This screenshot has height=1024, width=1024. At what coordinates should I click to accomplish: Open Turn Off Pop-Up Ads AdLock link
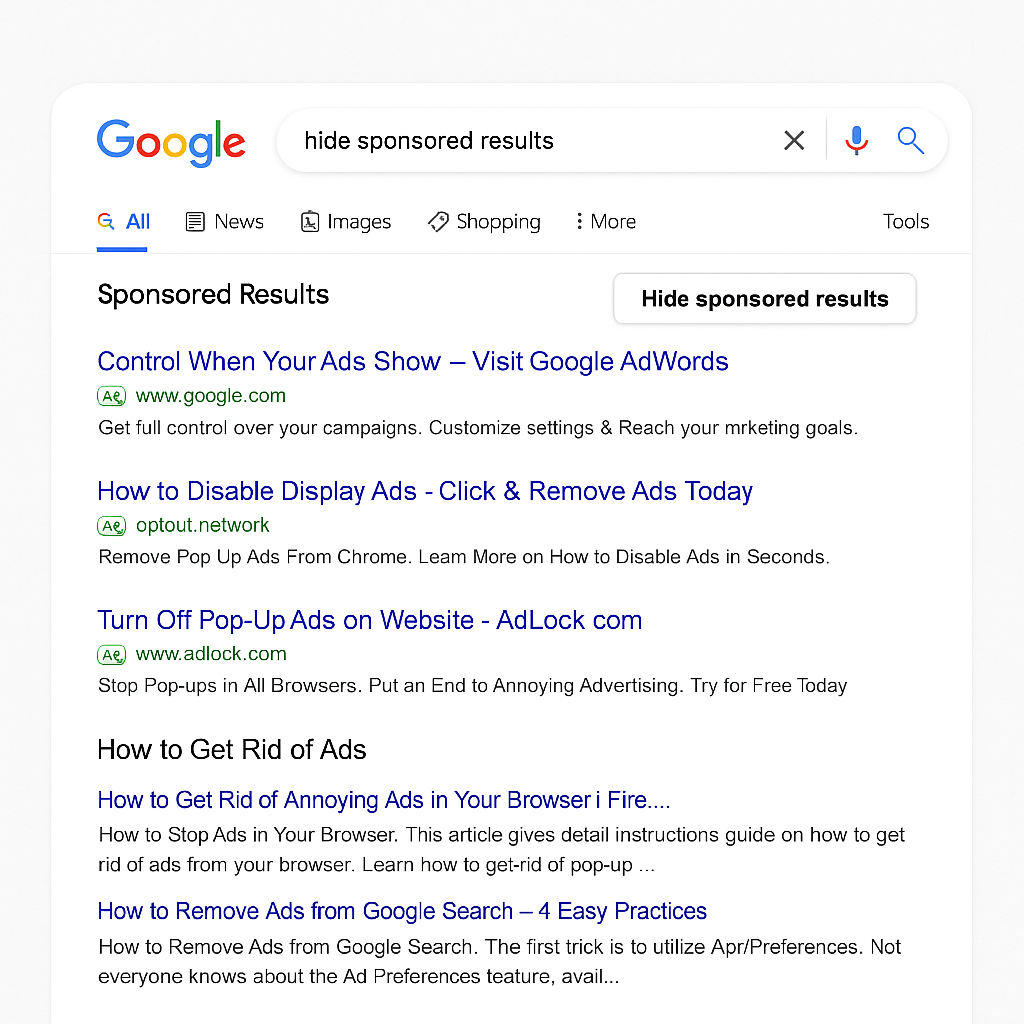[369, 621]
